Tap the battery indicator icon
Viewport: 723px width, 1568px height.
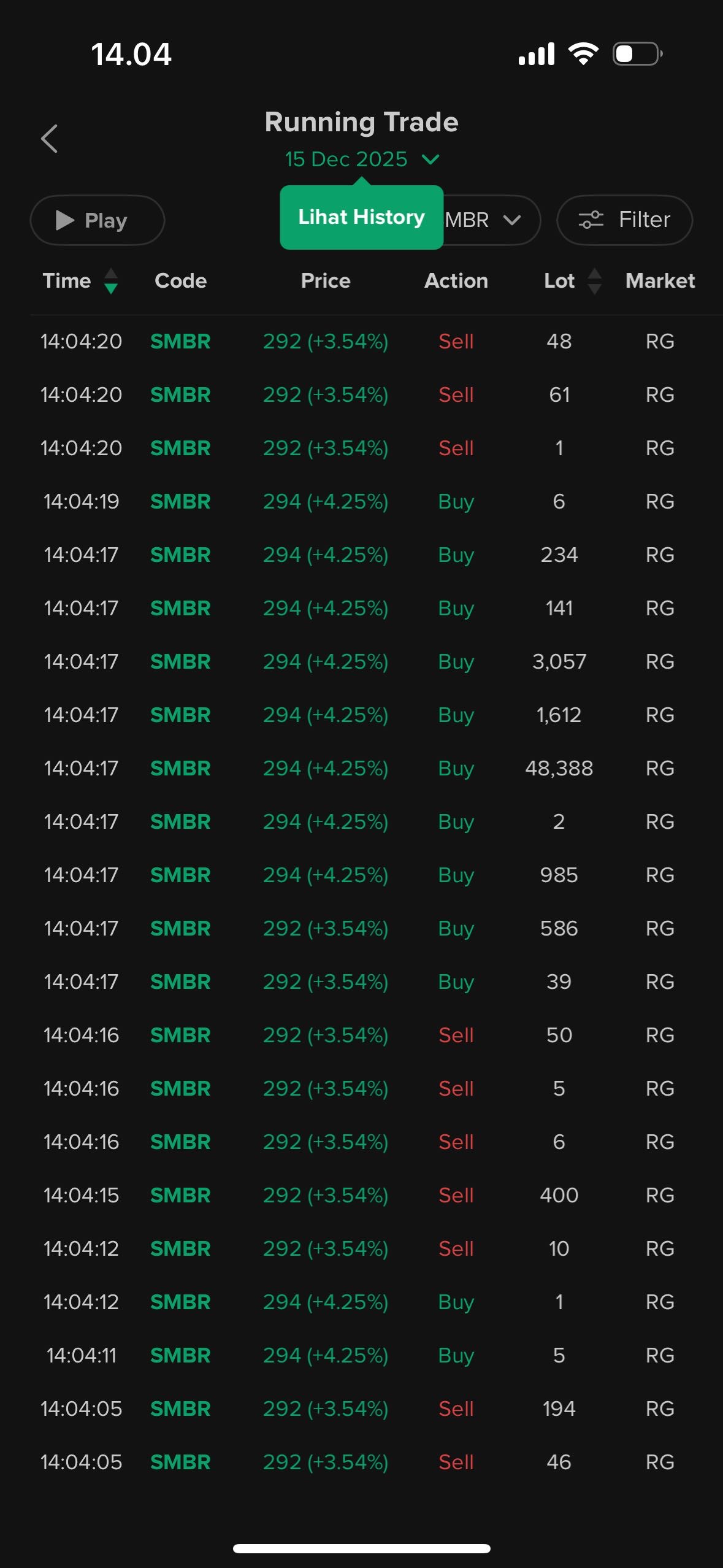pyautogui.click(x=637, y=54)
